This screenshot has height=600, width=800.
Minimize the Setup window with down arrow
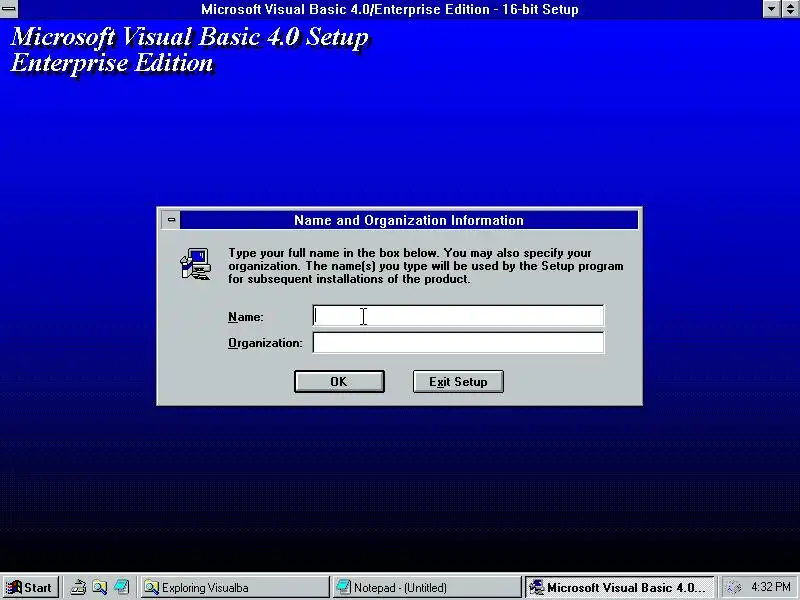[771, 9]
